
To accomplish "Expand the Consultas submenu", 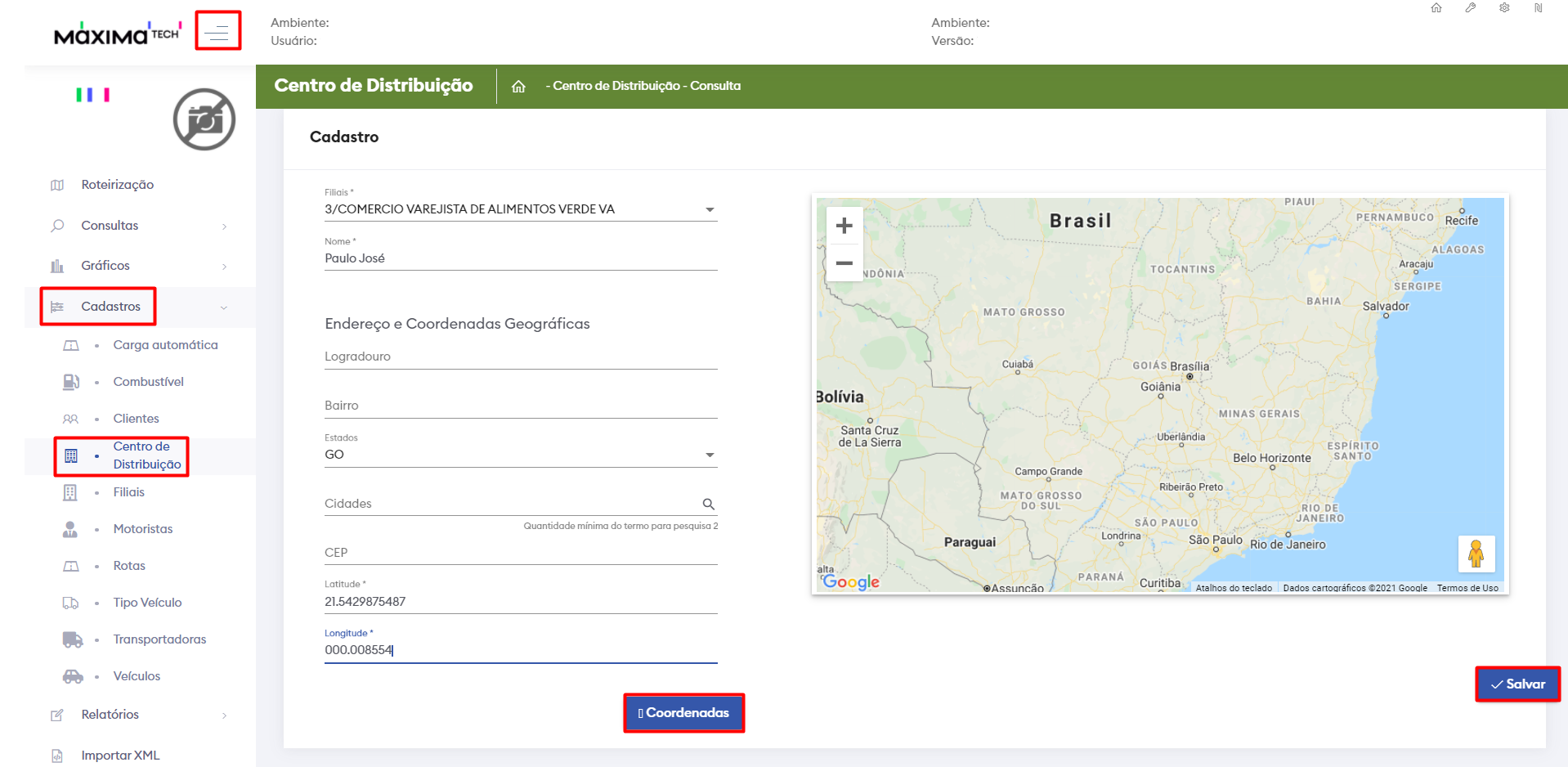I will tap(224, 227).
